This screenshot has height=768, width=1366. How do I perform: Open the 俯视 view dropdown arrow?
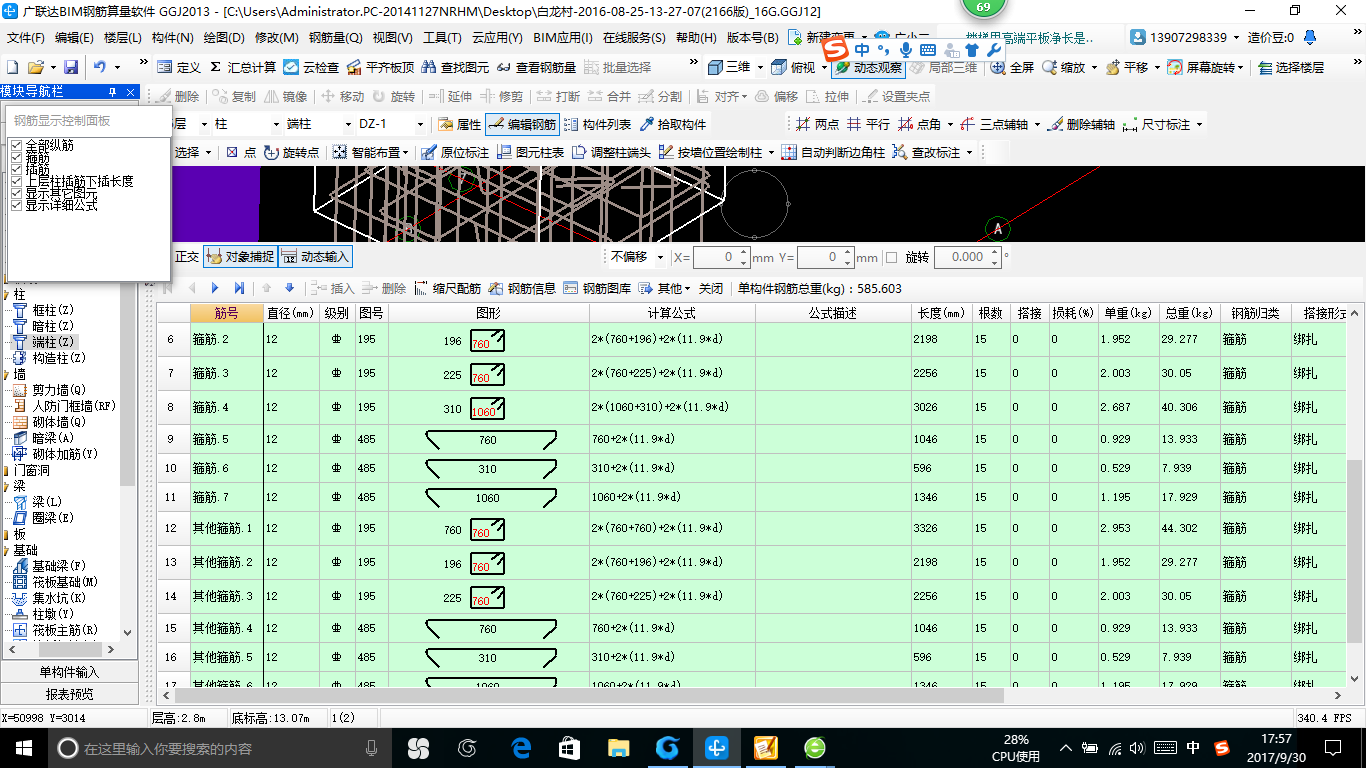[x=824, y=67]
